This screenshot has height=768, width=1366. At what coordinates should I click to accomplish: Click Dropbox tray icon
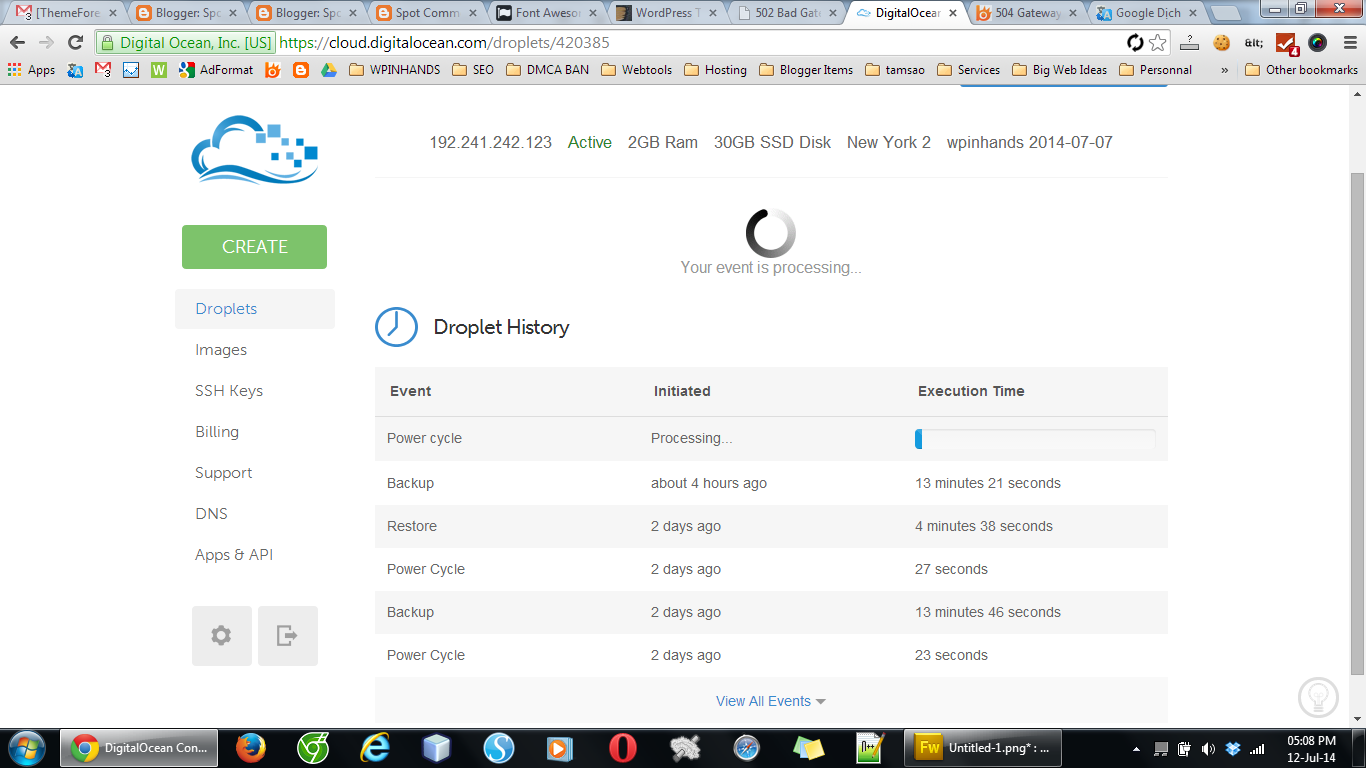[x=1232, y=748]
